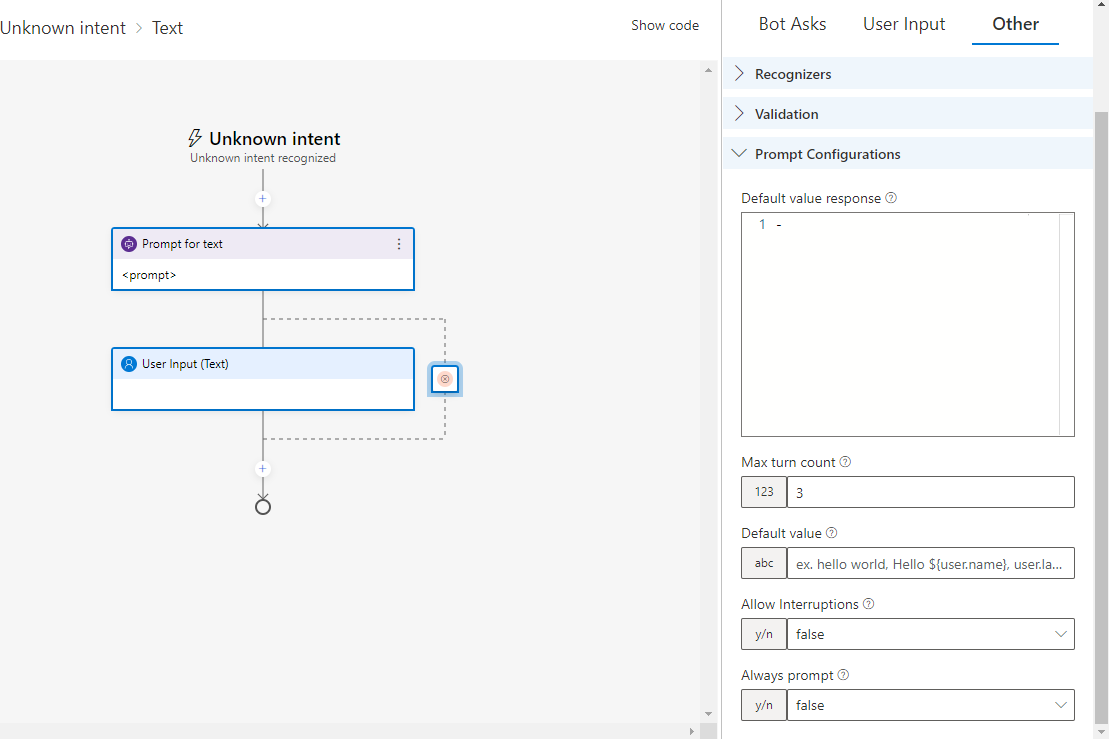Click the canvas scroll down arrow

[708, 714]
